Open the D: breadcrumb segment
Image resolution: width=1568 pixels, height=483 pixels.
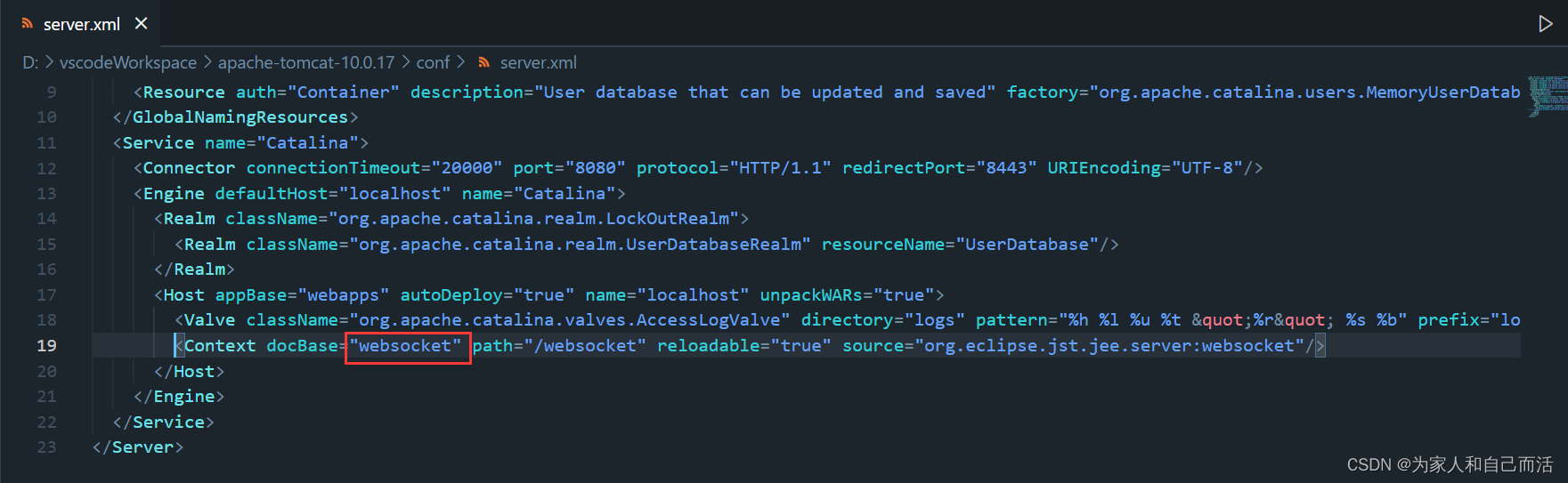(30, 63)
